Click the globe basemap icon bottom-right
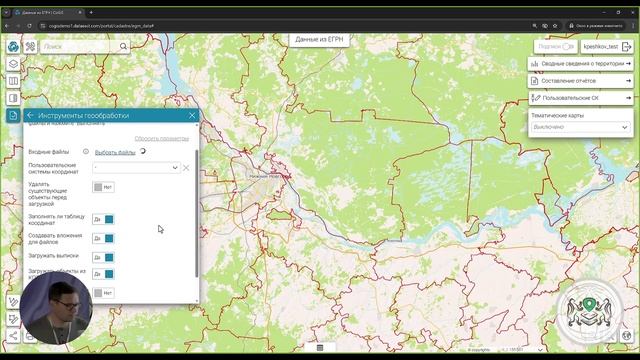 pos(627,336)
